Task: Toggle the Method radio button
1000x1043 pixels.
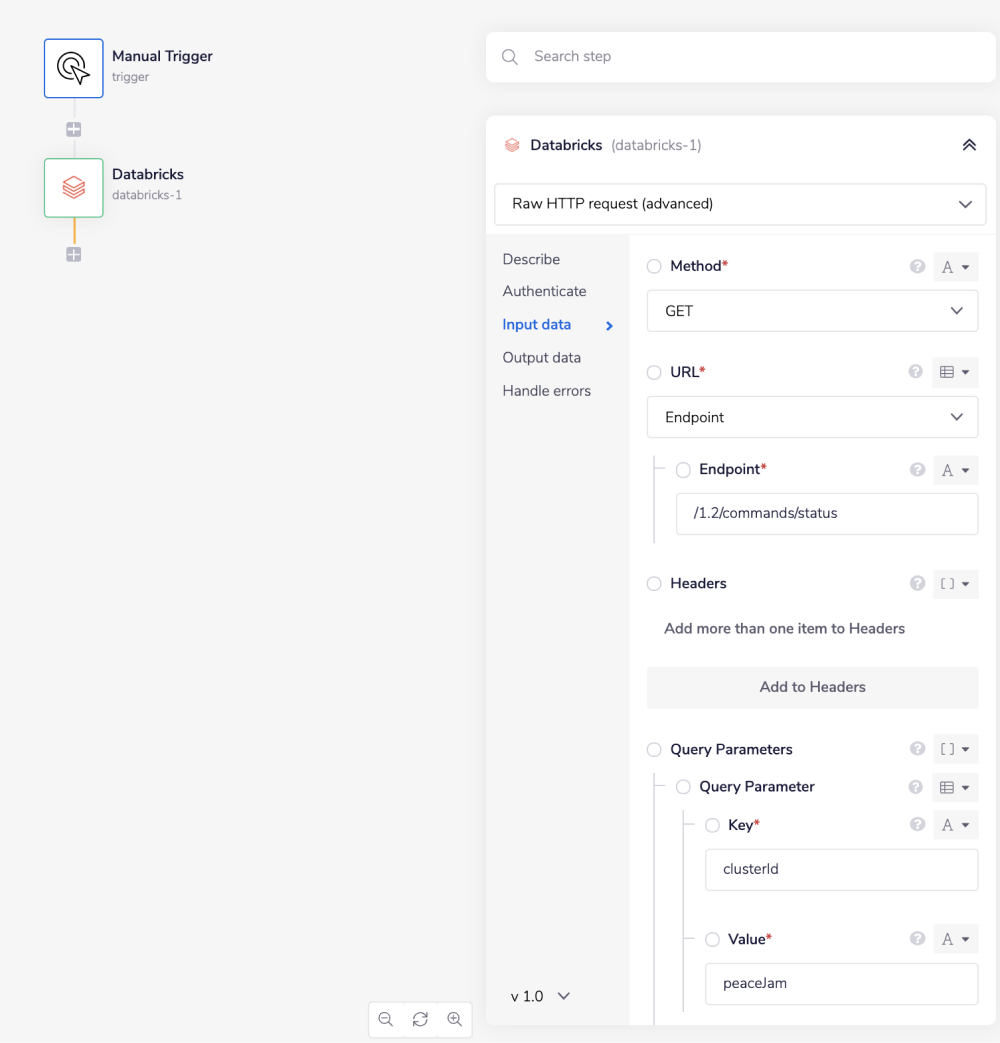Action: pos(654,267)
